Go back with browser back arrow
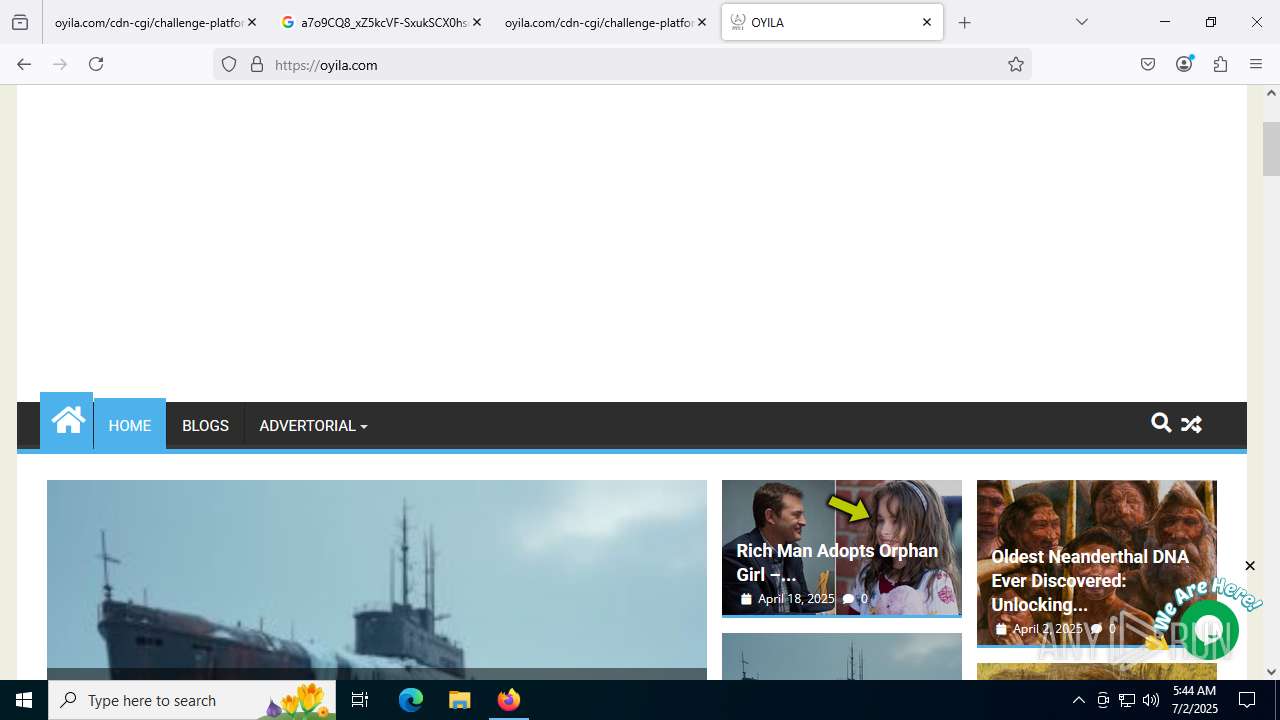This screenshot has width=1280, height=720. click(x=24, y=64)
